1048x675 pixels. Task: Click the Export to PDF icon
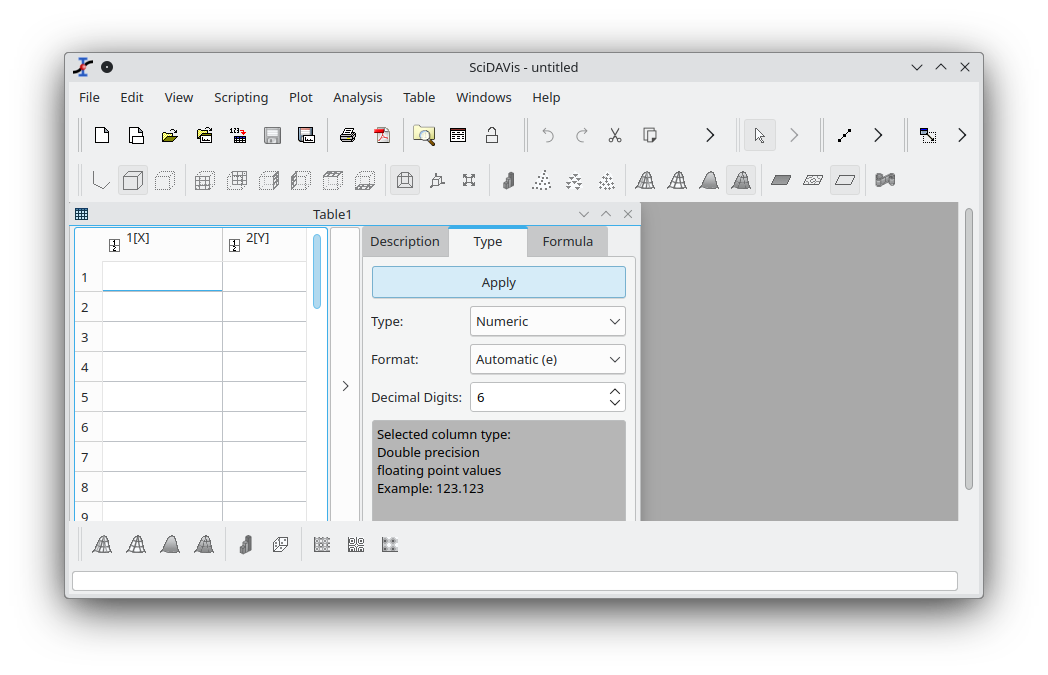point(382,136)
